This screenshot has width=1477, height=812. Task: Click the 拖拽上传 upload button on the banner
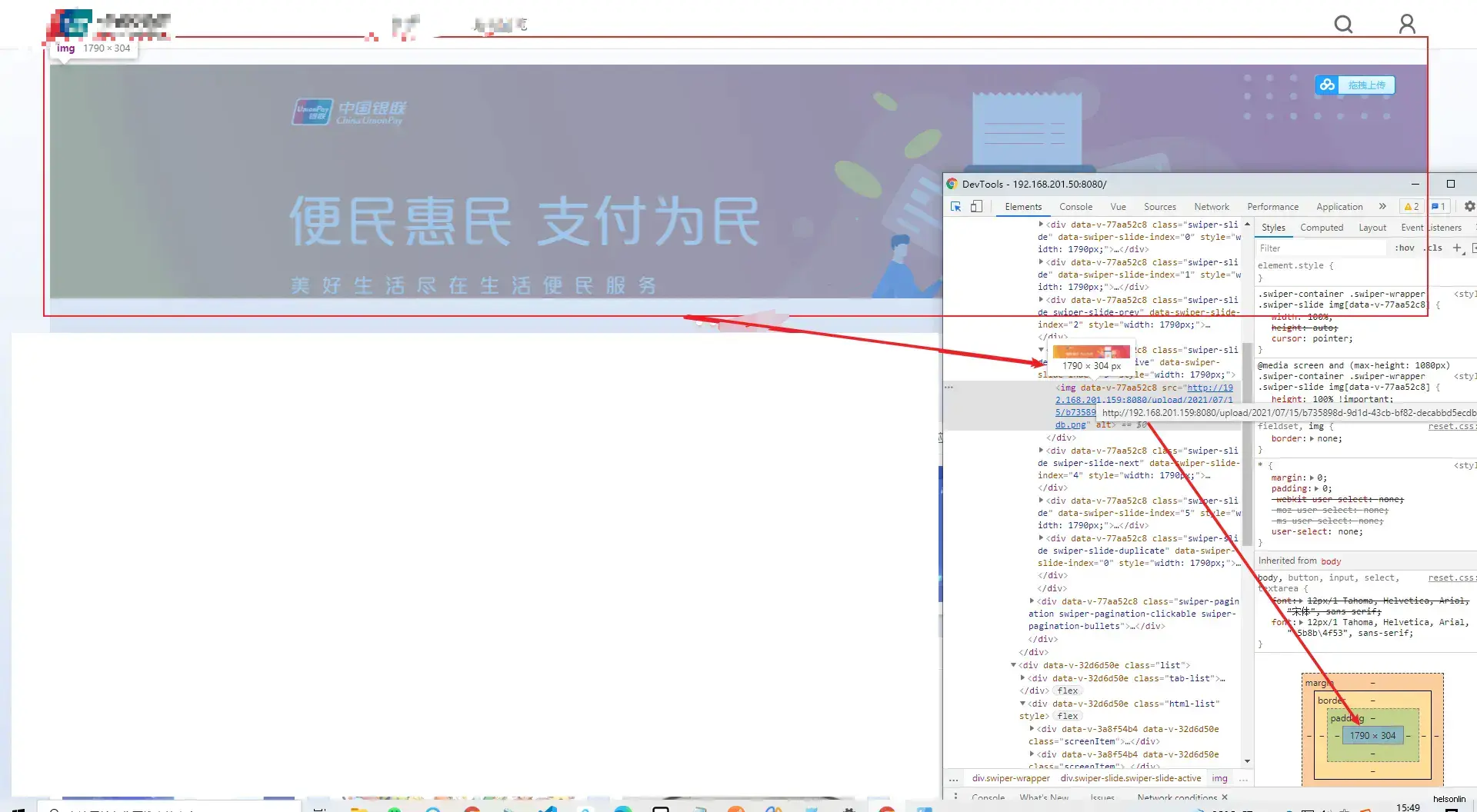(1365, 85)
